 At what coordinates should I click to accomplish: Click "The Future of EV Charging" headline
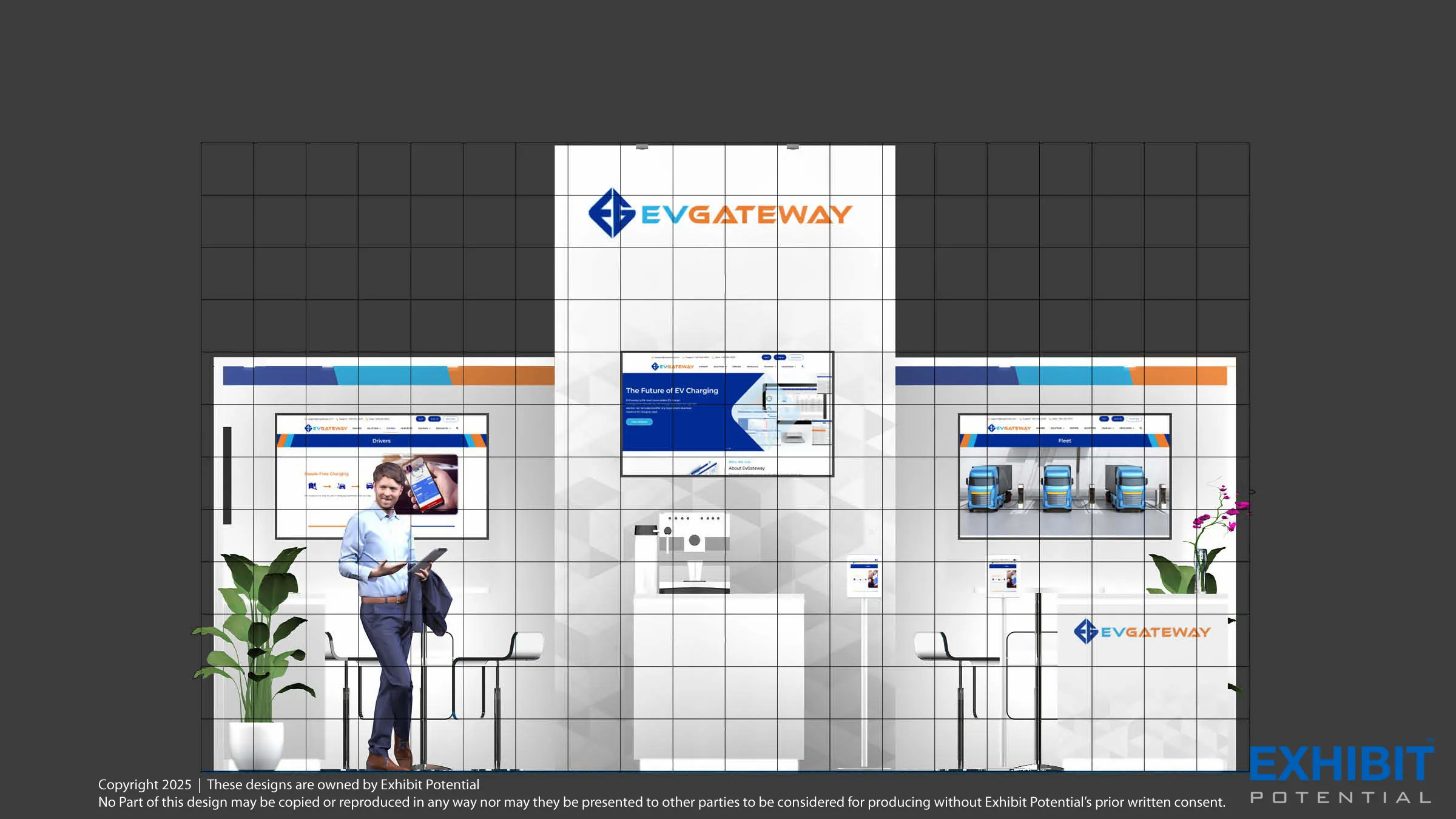(x=672, y=391)
